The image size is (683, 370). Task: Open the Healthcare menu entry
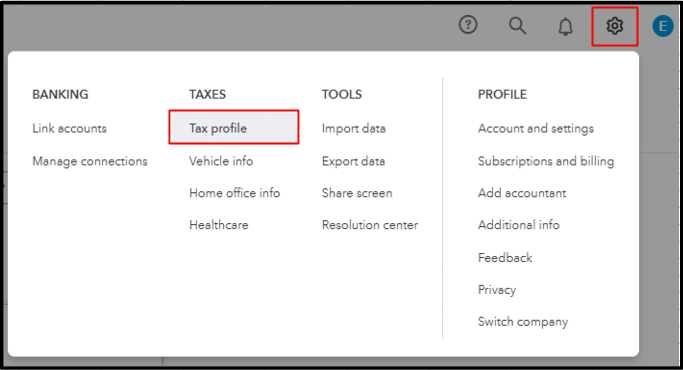219,225
